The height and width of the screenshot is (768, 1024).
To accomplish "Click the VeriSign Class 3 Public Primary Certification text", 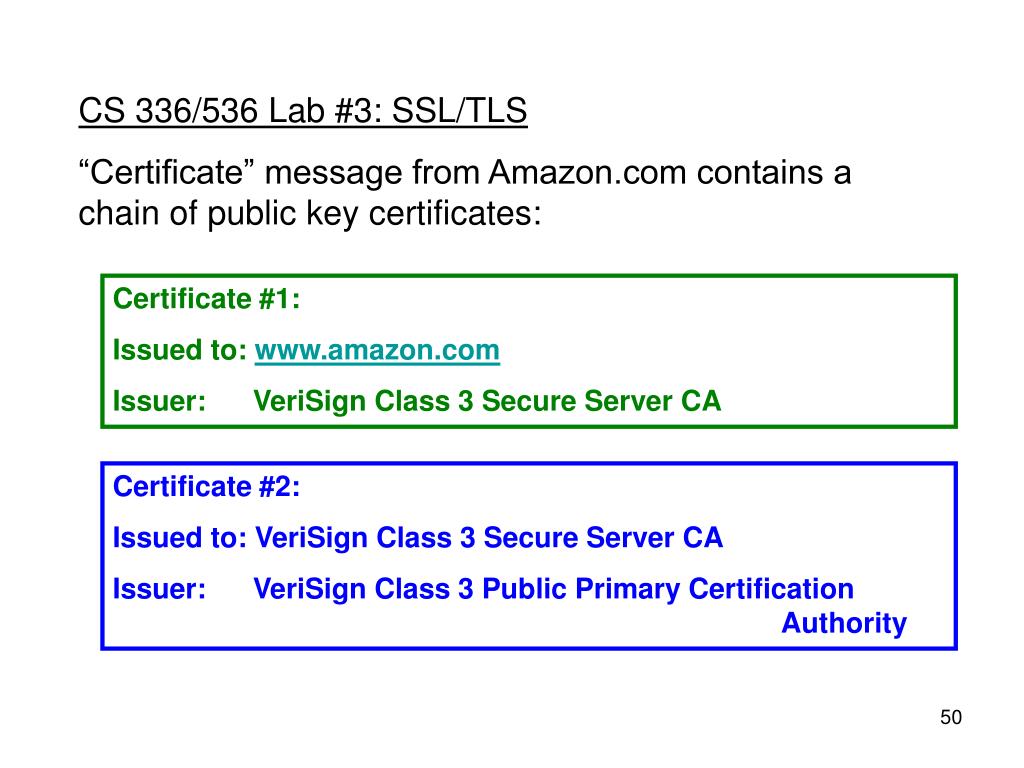I will point(554,589).
